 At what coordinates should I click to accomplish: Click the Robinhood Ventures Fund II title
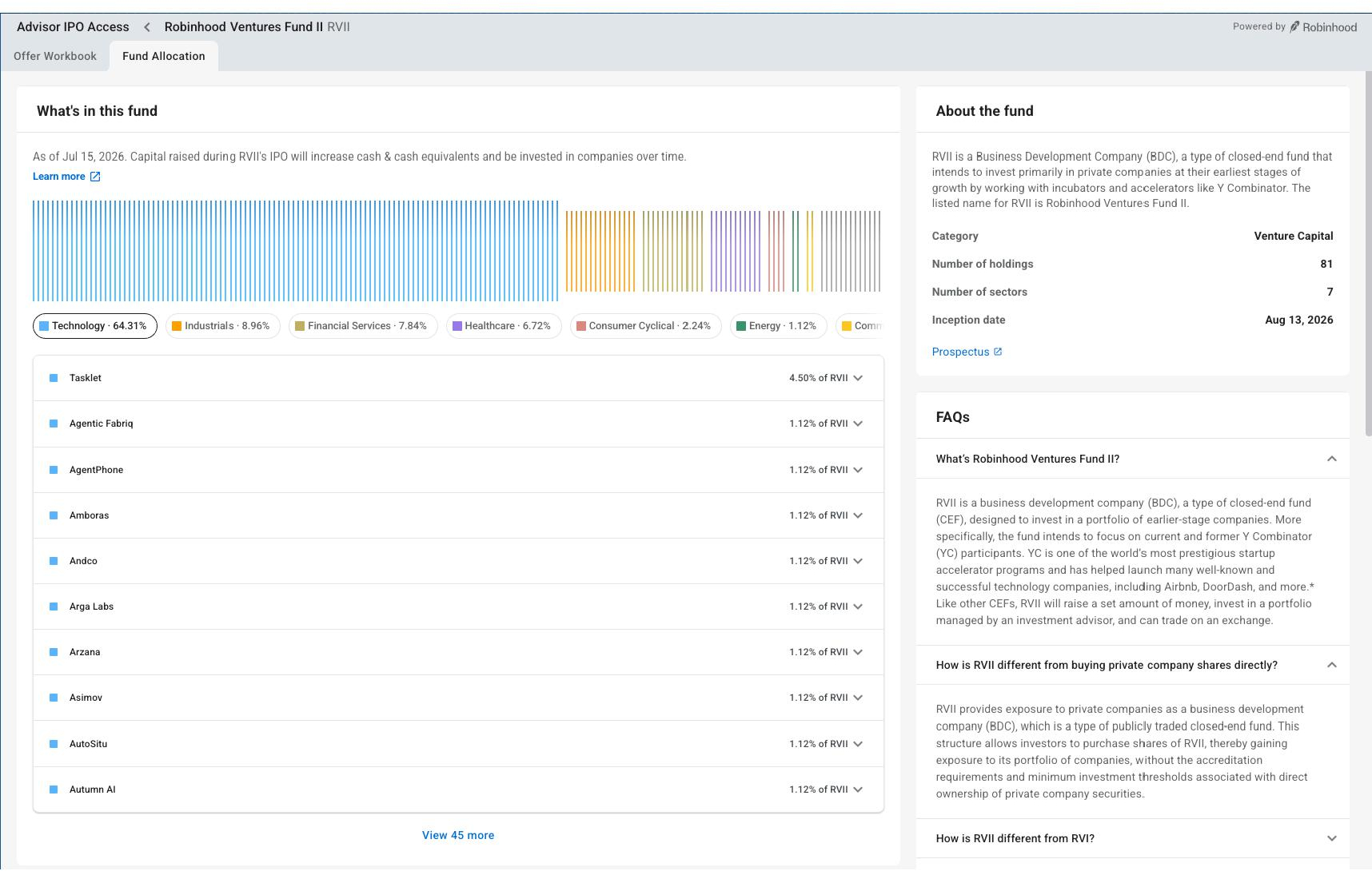[244, 27]
